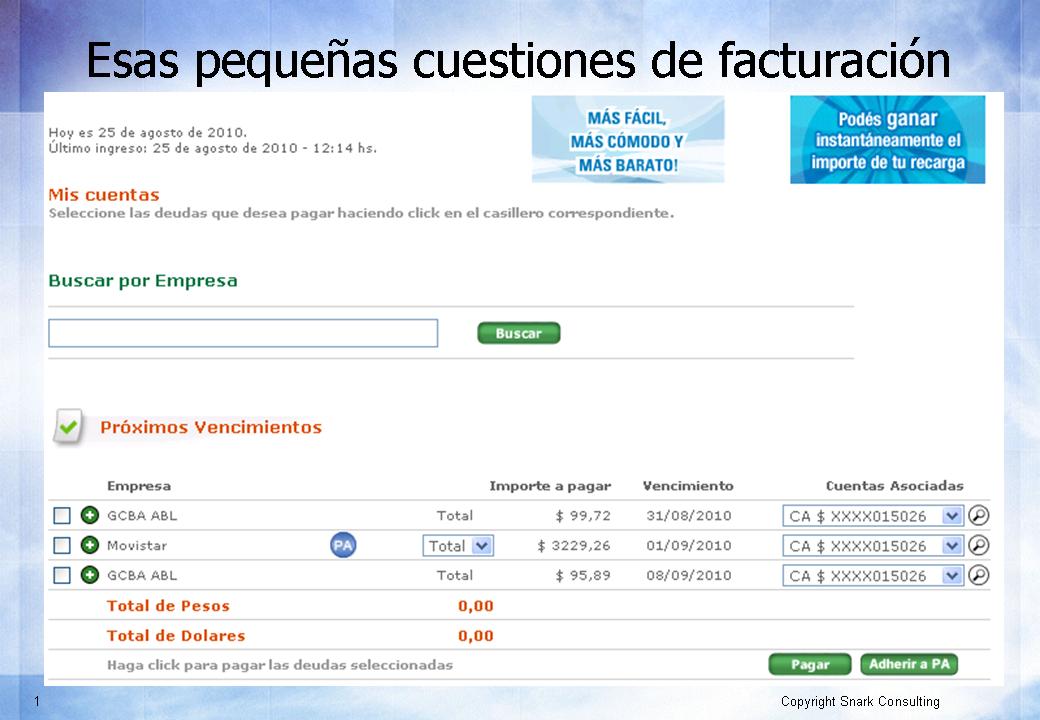Expand details for the Movistar row
Image resolution: width=1040 pixels, height=720 pixels.
point(90,545)
